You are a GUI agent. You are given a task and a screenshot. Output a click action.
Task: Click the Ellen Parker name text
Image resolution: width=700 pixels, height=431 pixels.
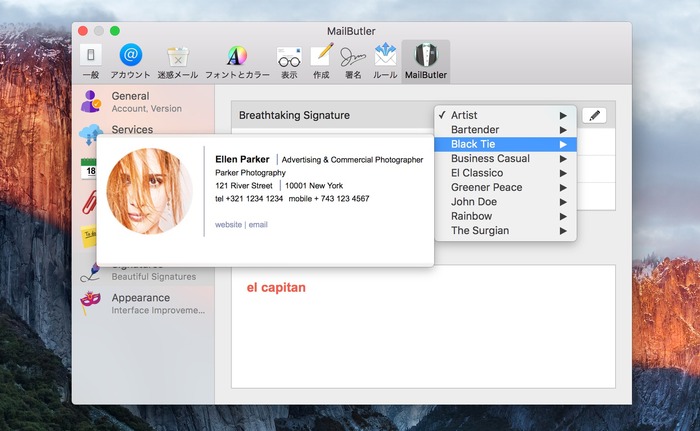click(242, 159)
